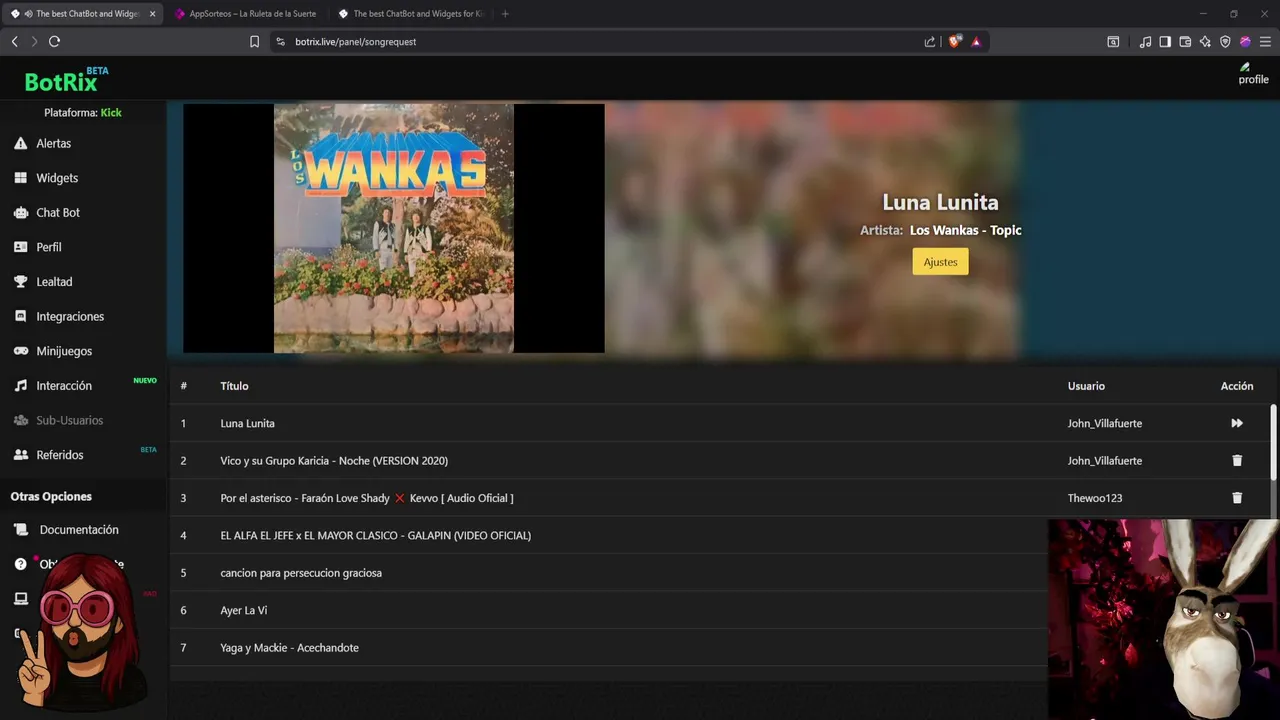Select 'cancion para persecucion graciosa' row

tap(301, 573)
